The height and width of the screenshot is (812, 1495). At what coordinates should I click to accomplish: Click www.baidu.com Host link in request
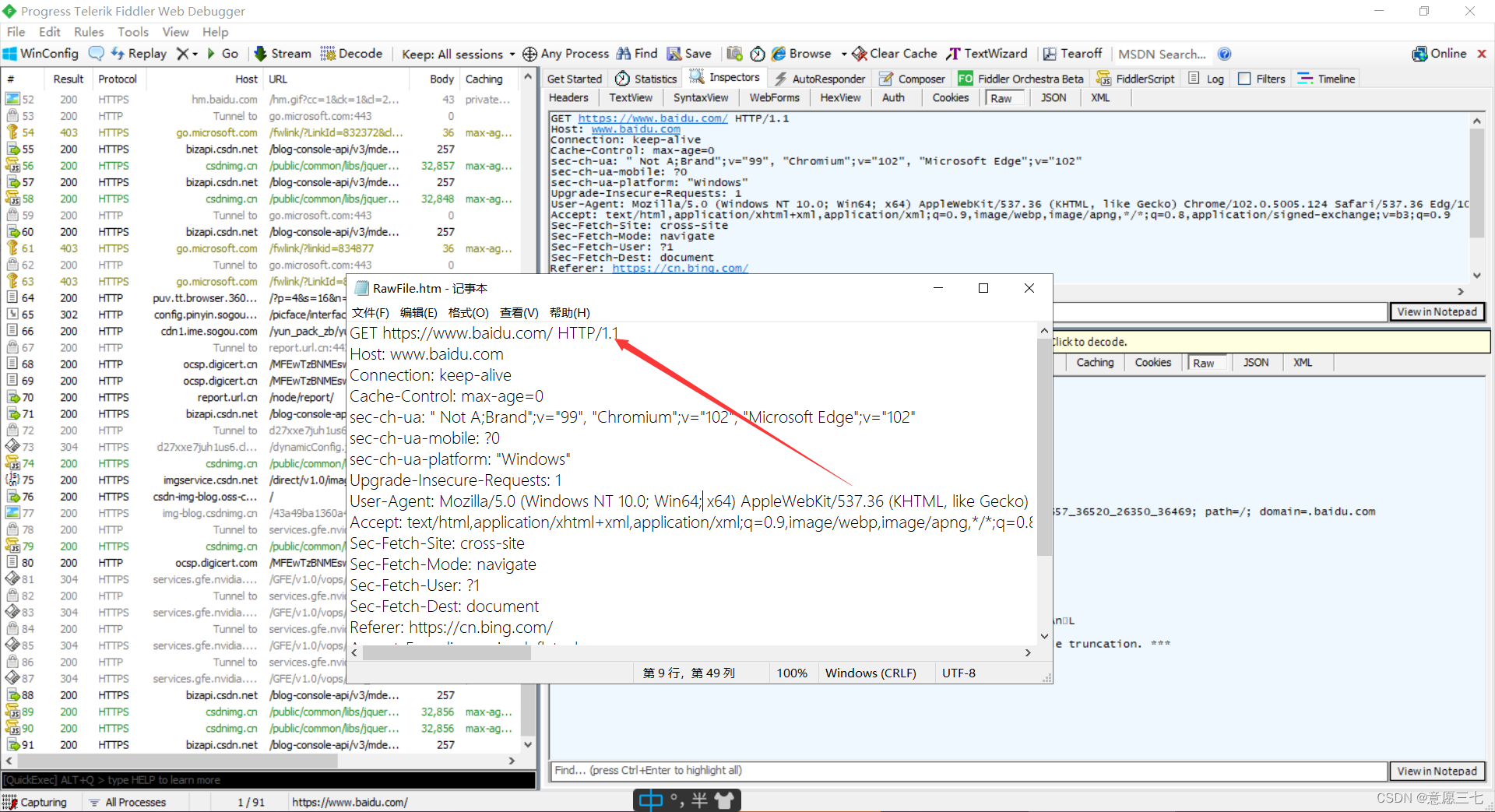(x=635, y=129)
